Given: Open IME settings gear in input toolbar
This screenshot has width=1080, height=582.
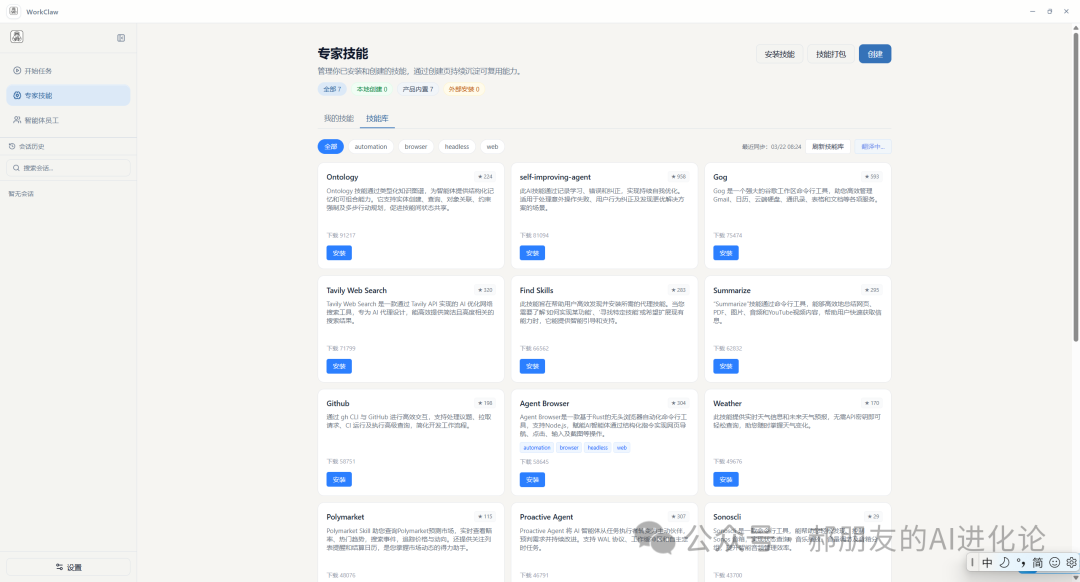Looking at the screenshot, I should [1071, 563].
